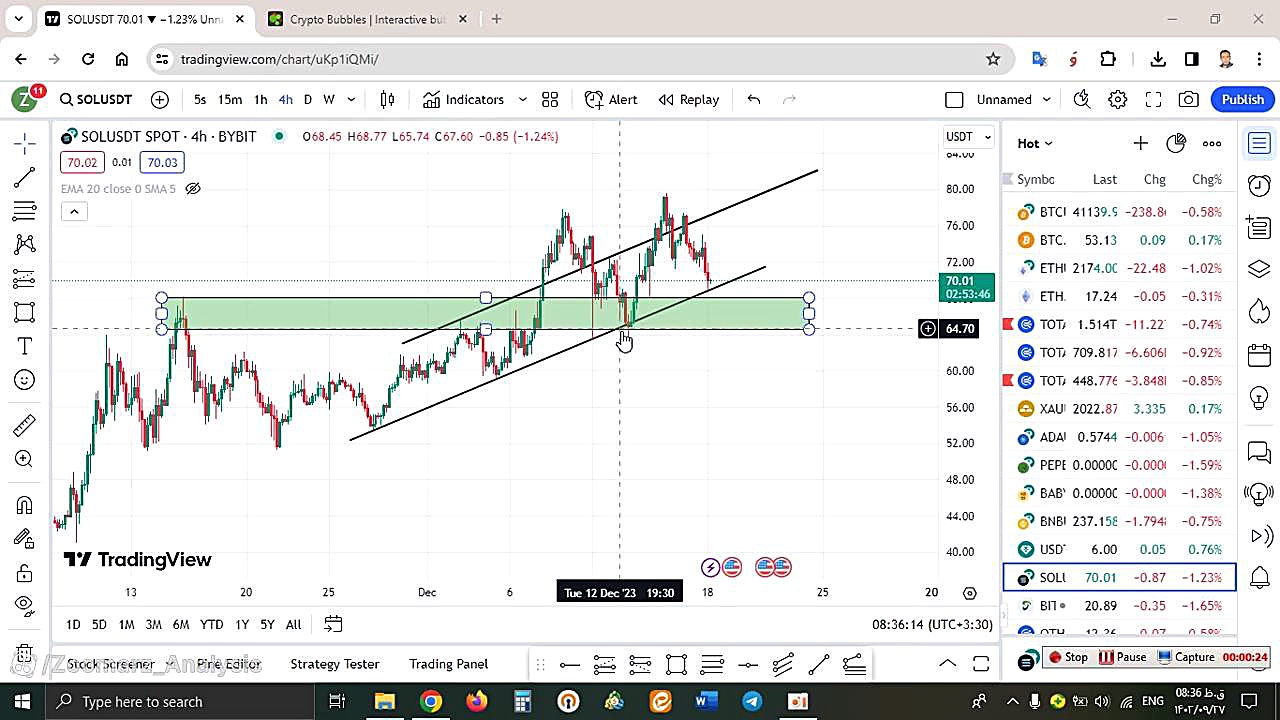Open the Indicators dialog

pos(463,99)
